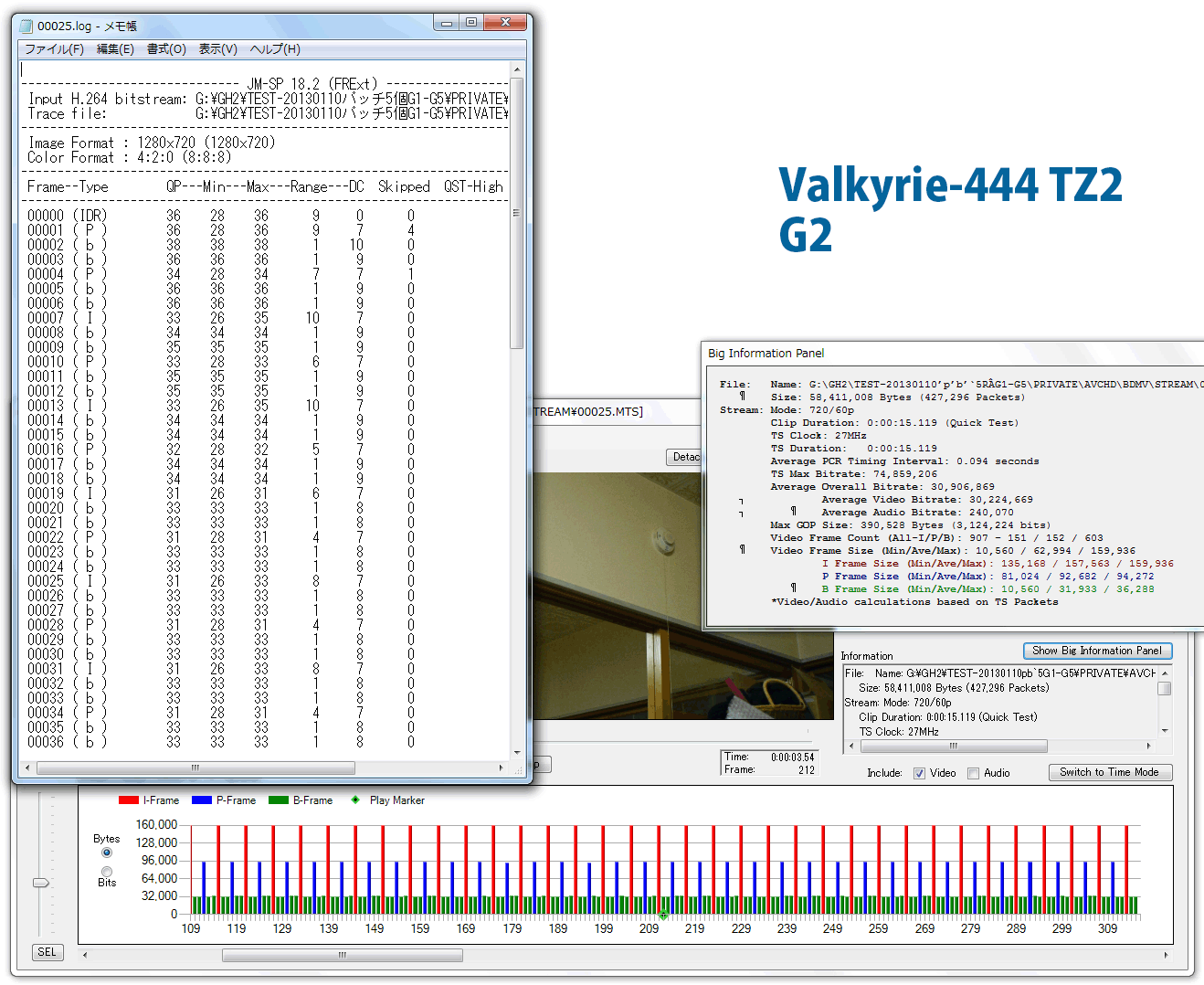Select the Bytes radio button
Viewport: 1204px width, 985px height.
pos(107,853)
